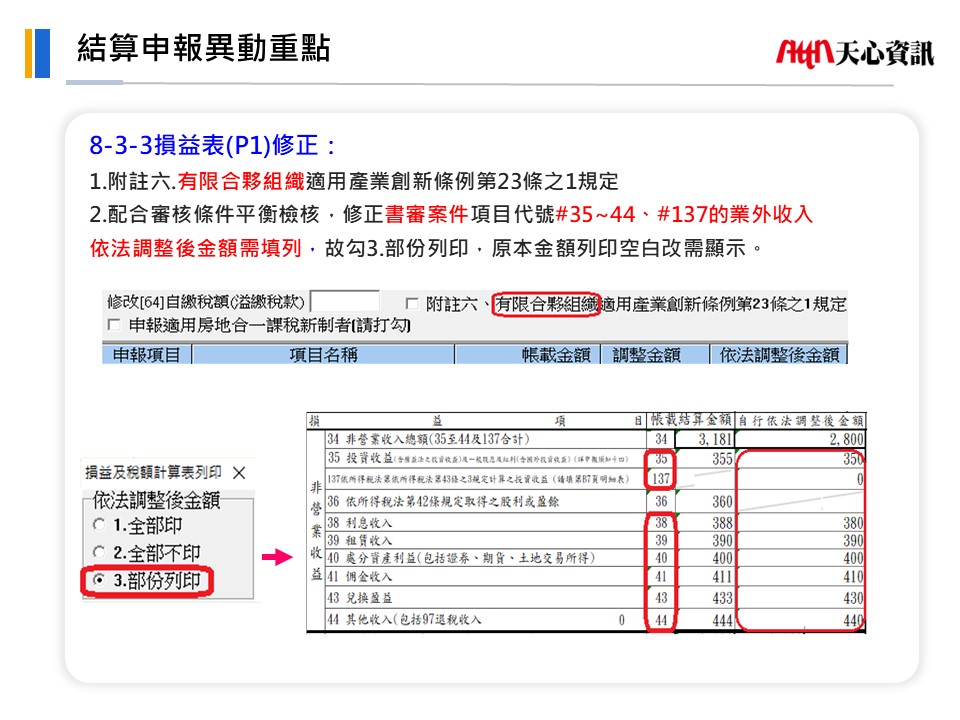Click the 修改[64]自繳稅額 input box
960x720 pixels.
(345, 302)
